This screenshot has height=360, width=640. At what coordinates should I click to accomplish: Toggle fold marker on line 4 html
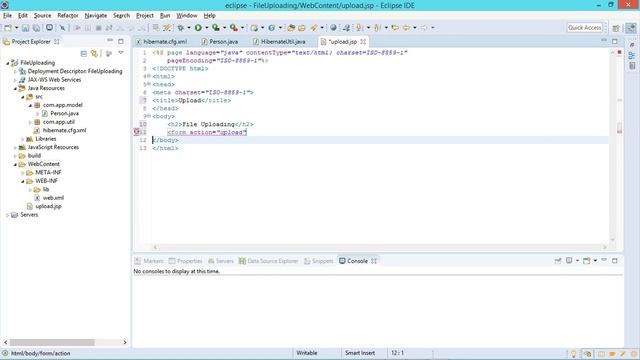(149, 76)
